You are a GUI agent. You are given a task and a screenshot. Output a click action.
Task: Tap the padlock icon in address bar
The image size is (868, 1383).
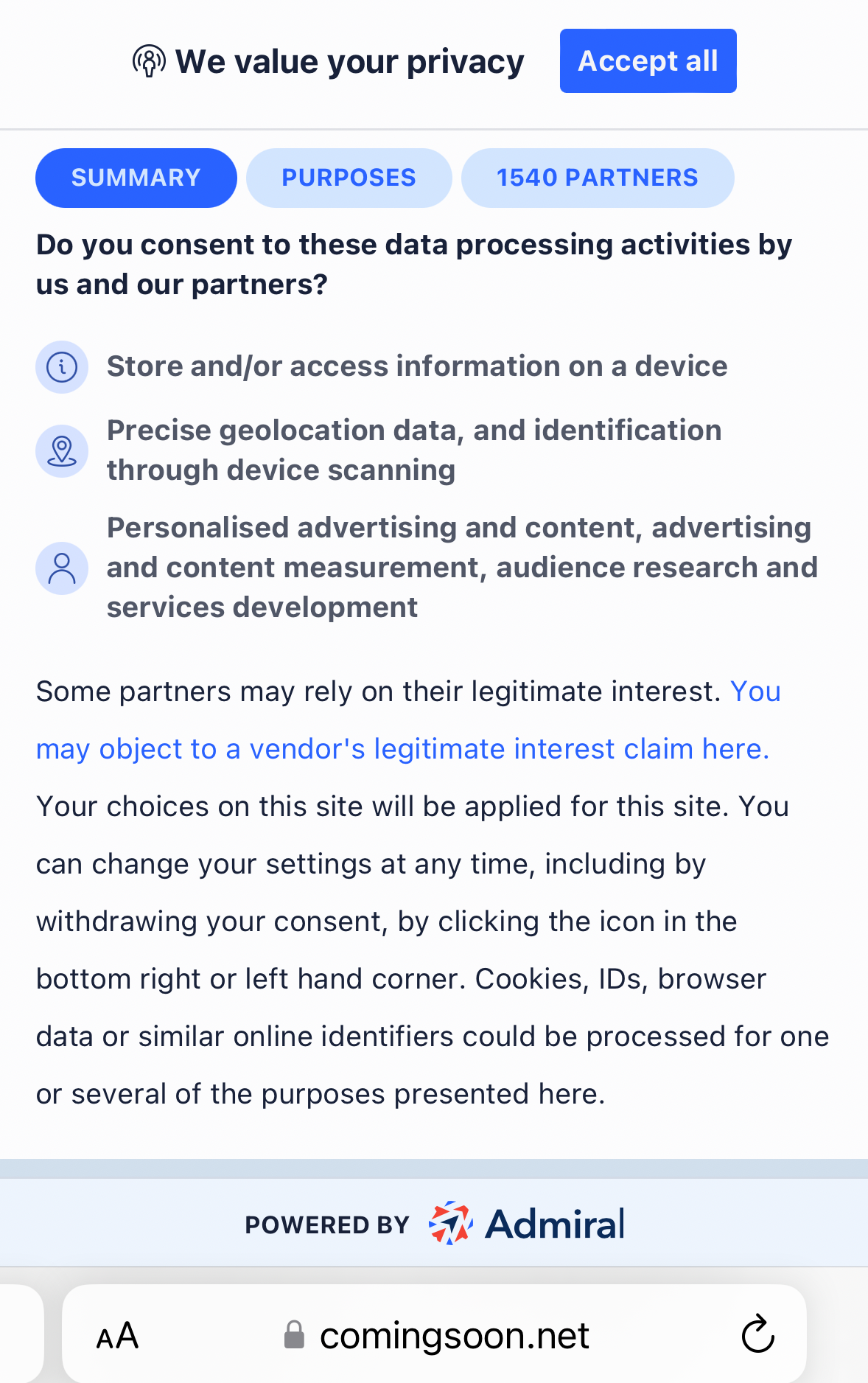(x=294, y=1335)
